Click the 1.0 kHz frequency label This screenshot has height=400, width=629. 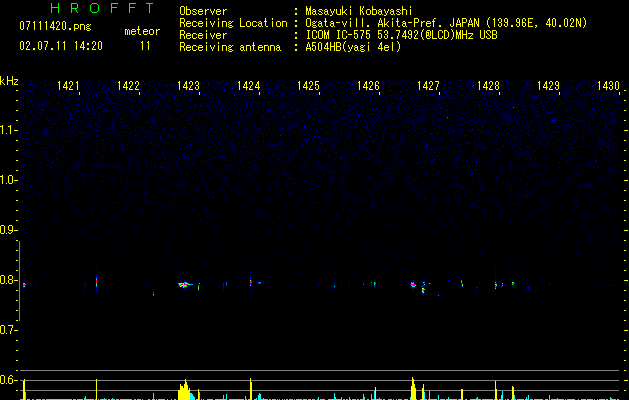click(x=8, y=180)
